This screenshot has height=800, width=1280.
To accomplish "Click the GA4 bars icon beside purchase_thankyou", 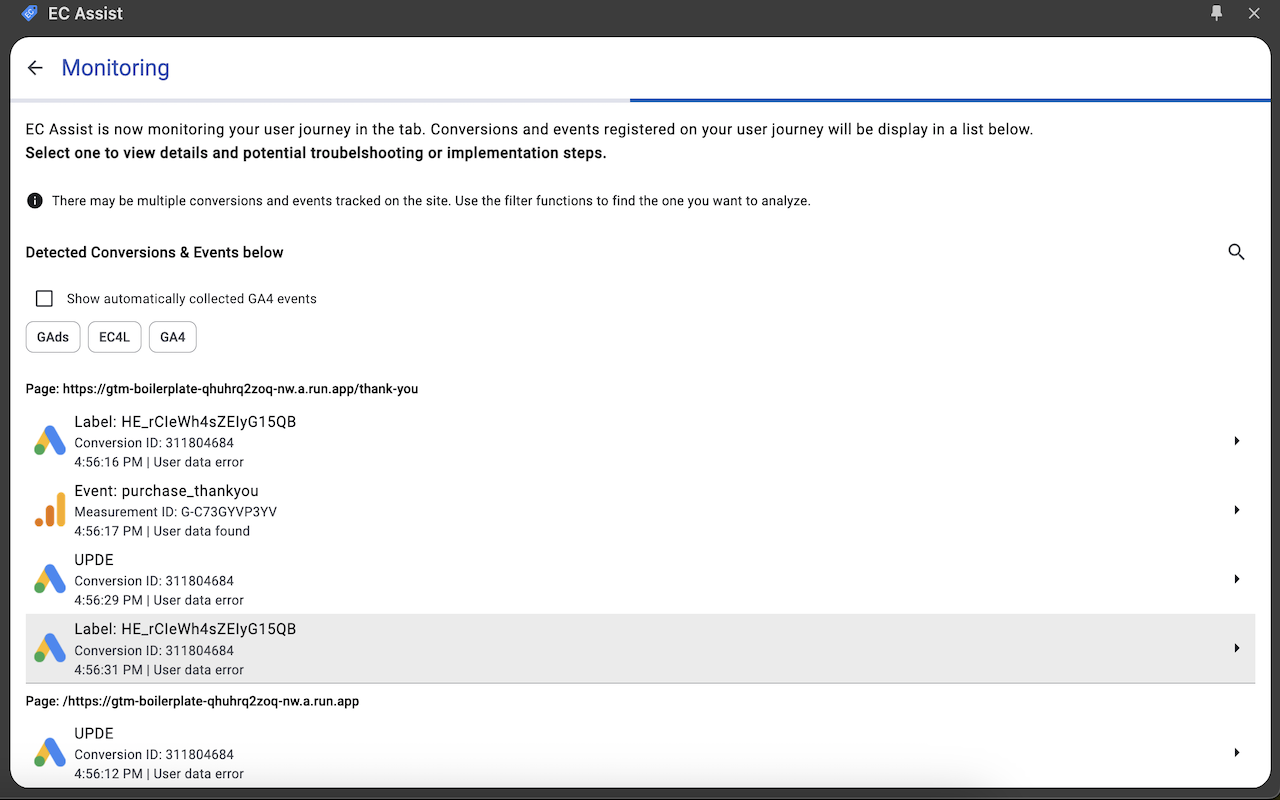I will [49, 510].
